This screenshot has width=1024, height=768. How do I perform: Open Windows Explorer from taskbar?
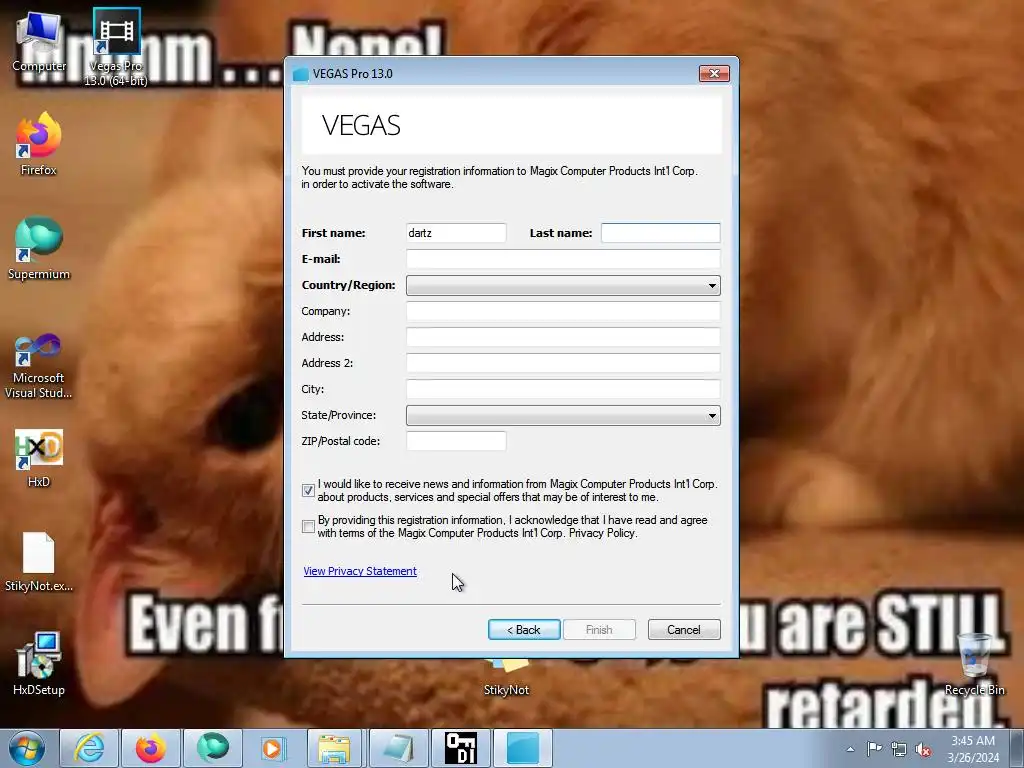pos(334,748)
